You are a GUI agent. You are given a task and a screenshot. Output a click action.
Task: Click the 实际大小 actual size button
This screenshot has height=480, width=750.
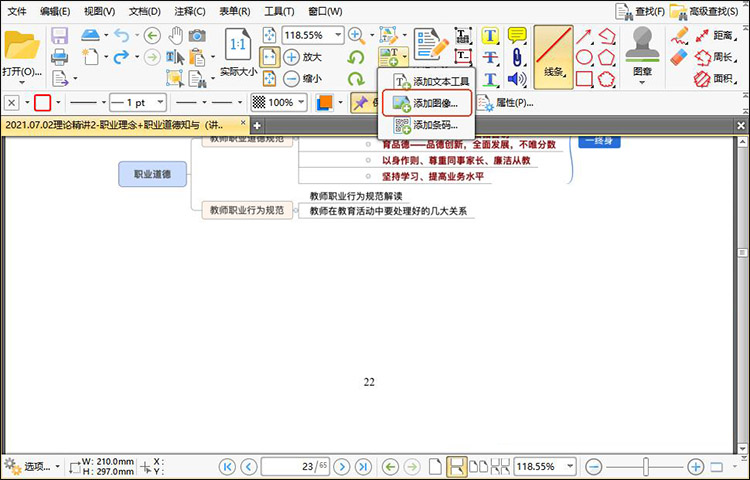(x=239, y=54)
